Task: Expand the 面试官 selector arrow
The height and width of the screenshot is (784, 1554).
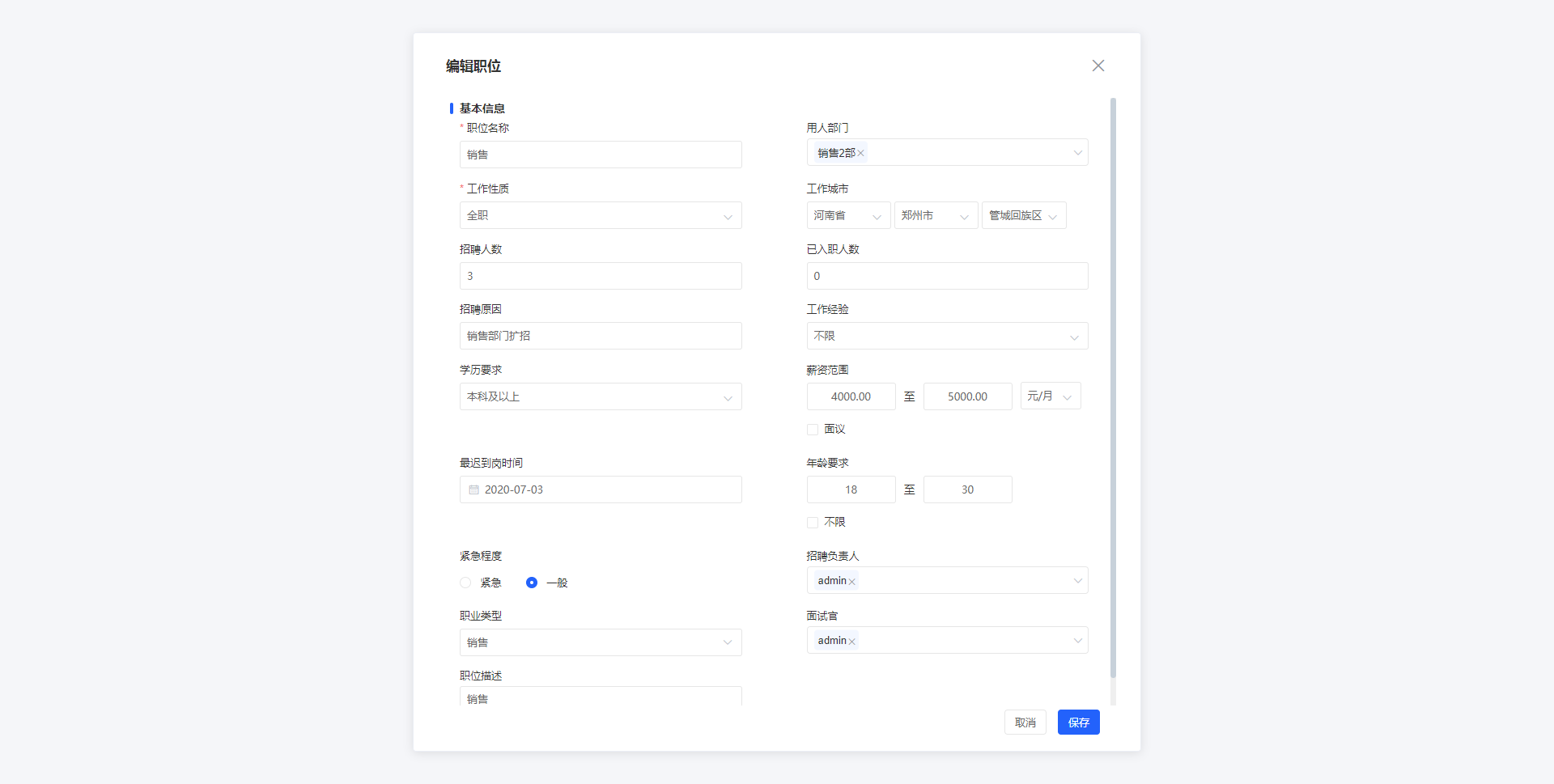Action: pos(1077,641)
